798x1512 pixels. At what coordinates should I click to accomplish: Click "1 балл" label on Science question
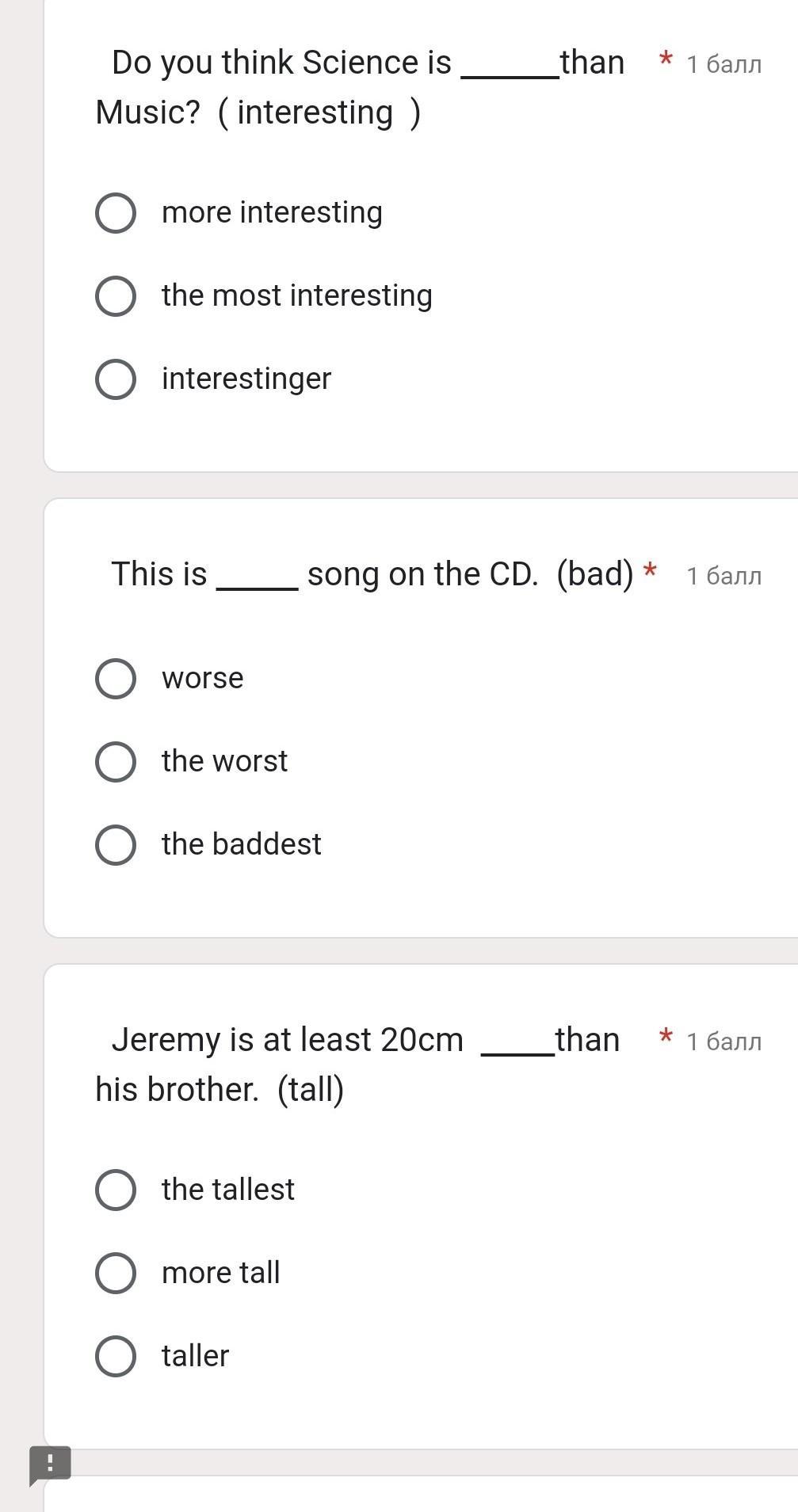pyautogui.click(x=724, y=64)
